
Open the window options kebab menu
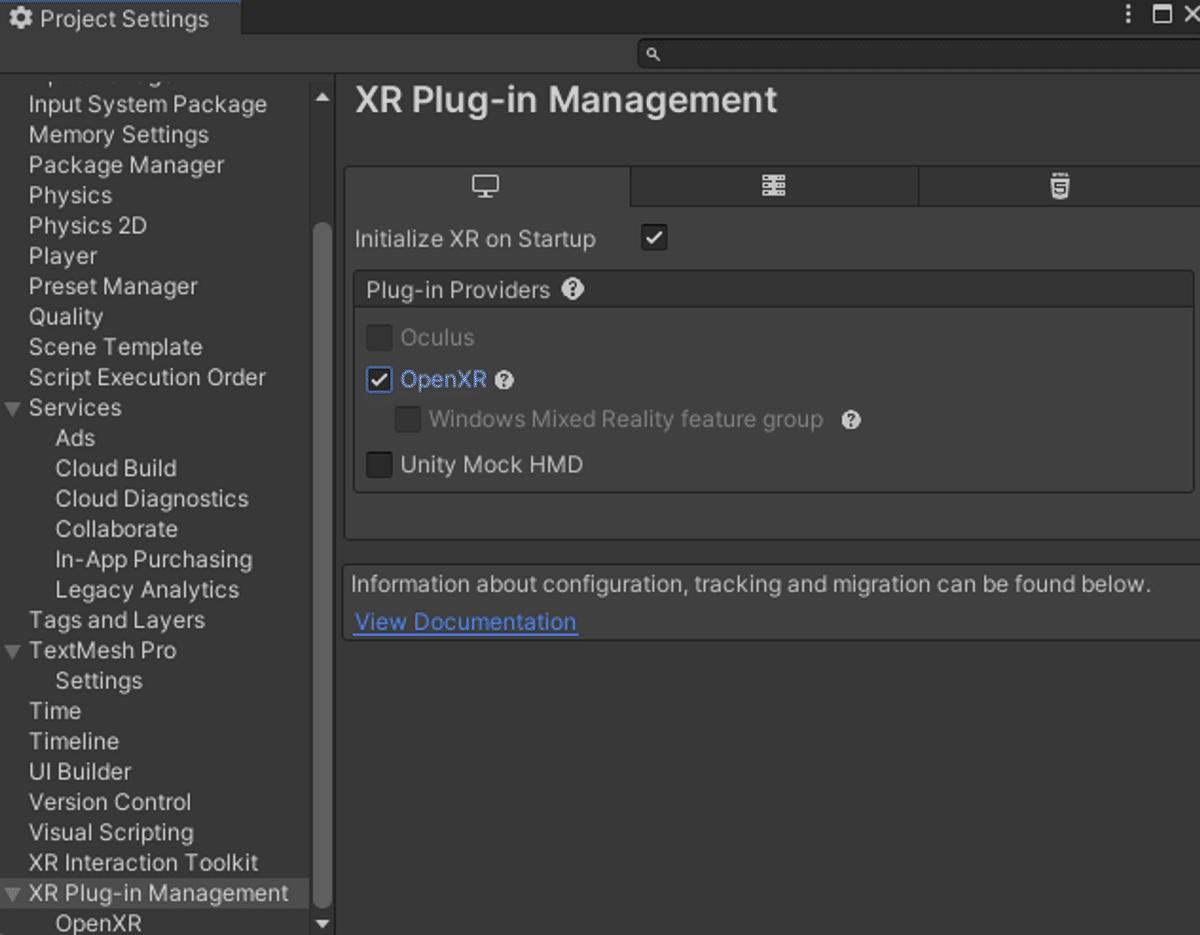coord(1128,14)
